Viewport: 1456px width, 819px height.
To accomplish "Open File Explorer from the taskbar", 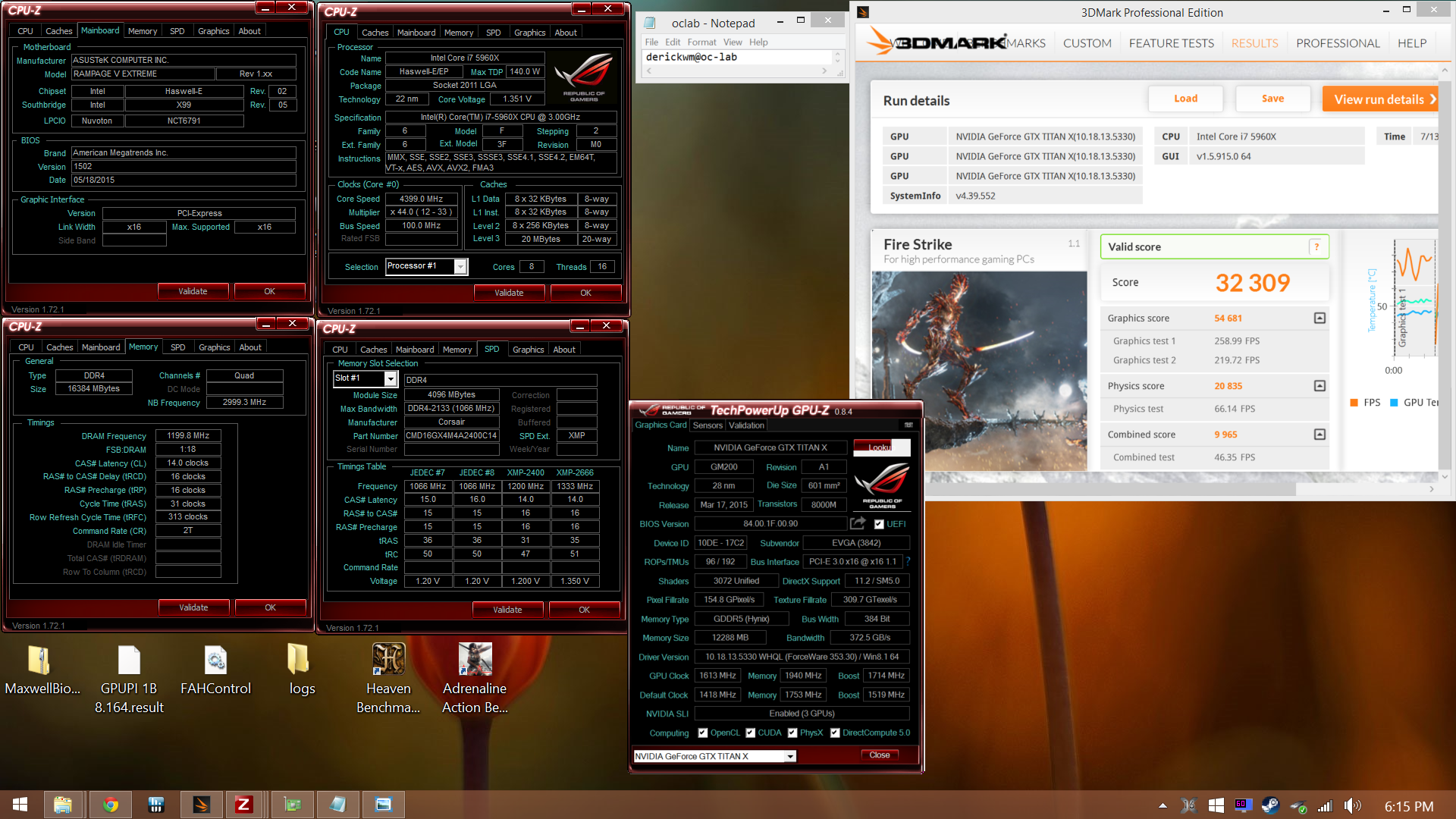I will point(63,805).
